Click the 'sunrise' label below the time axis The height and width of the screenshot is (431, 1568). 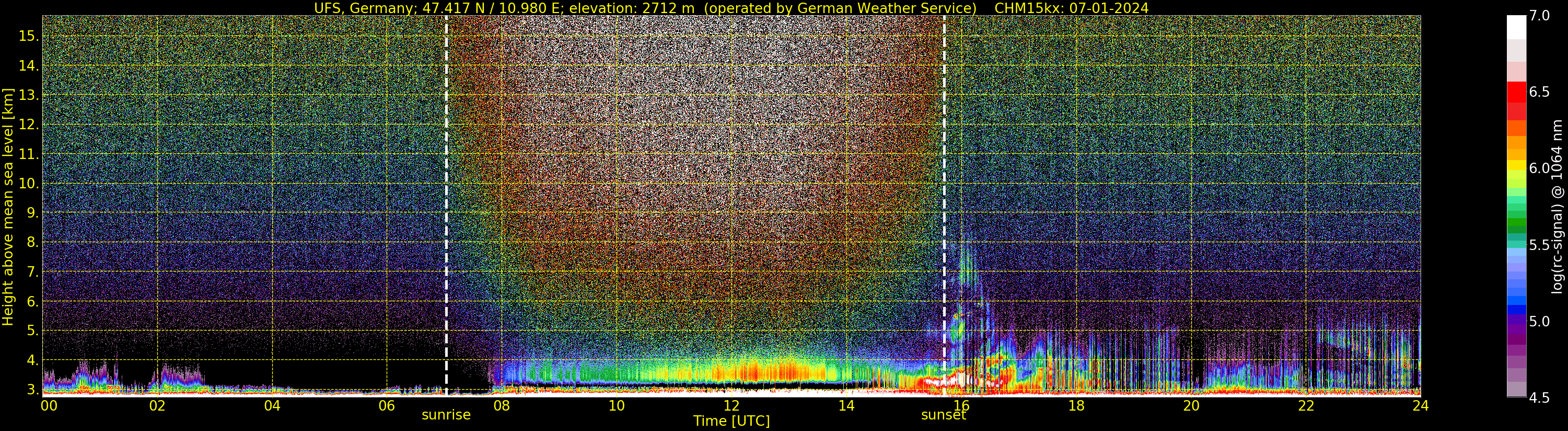pos(446,415)
